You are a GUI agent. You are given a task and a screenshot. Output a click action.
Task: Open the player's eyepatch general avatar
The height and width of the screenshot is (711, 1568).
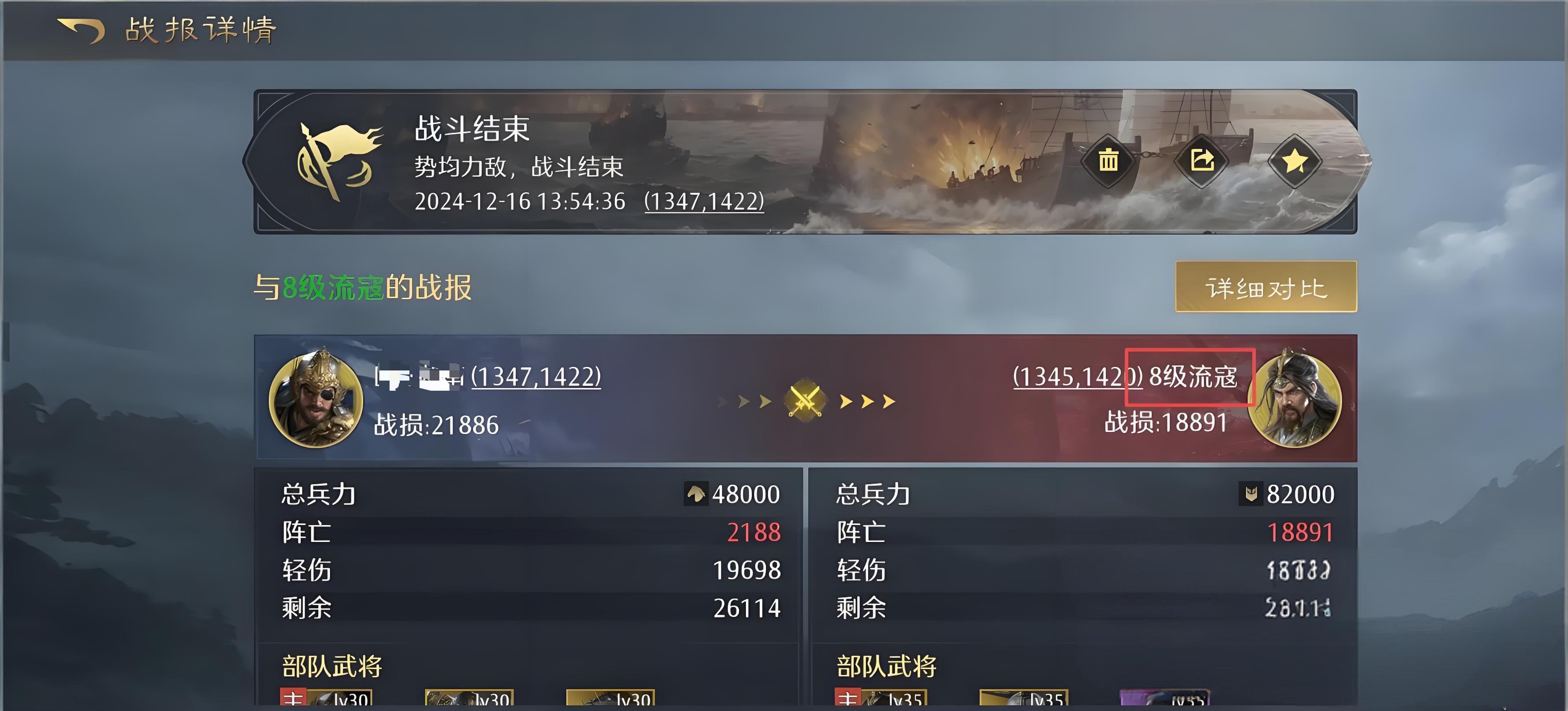[x=315, y=398]
